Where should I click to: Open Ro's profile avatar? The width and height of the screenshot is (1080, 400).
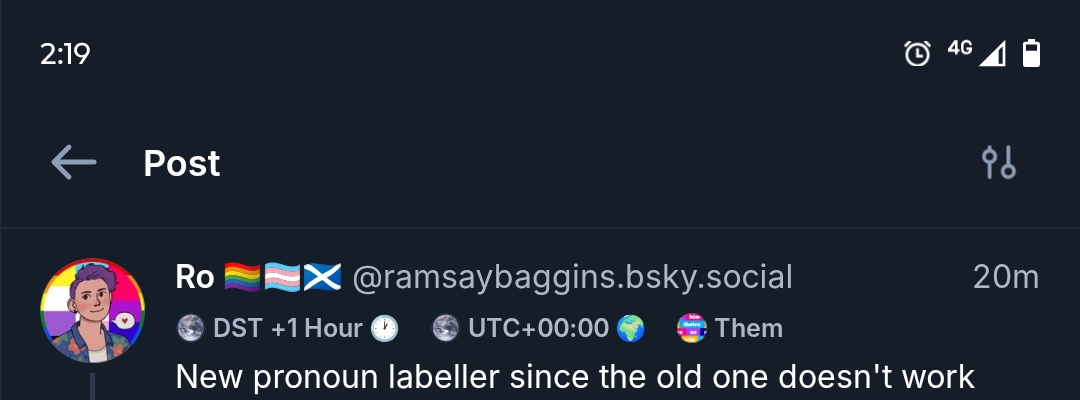click(92, 311)
